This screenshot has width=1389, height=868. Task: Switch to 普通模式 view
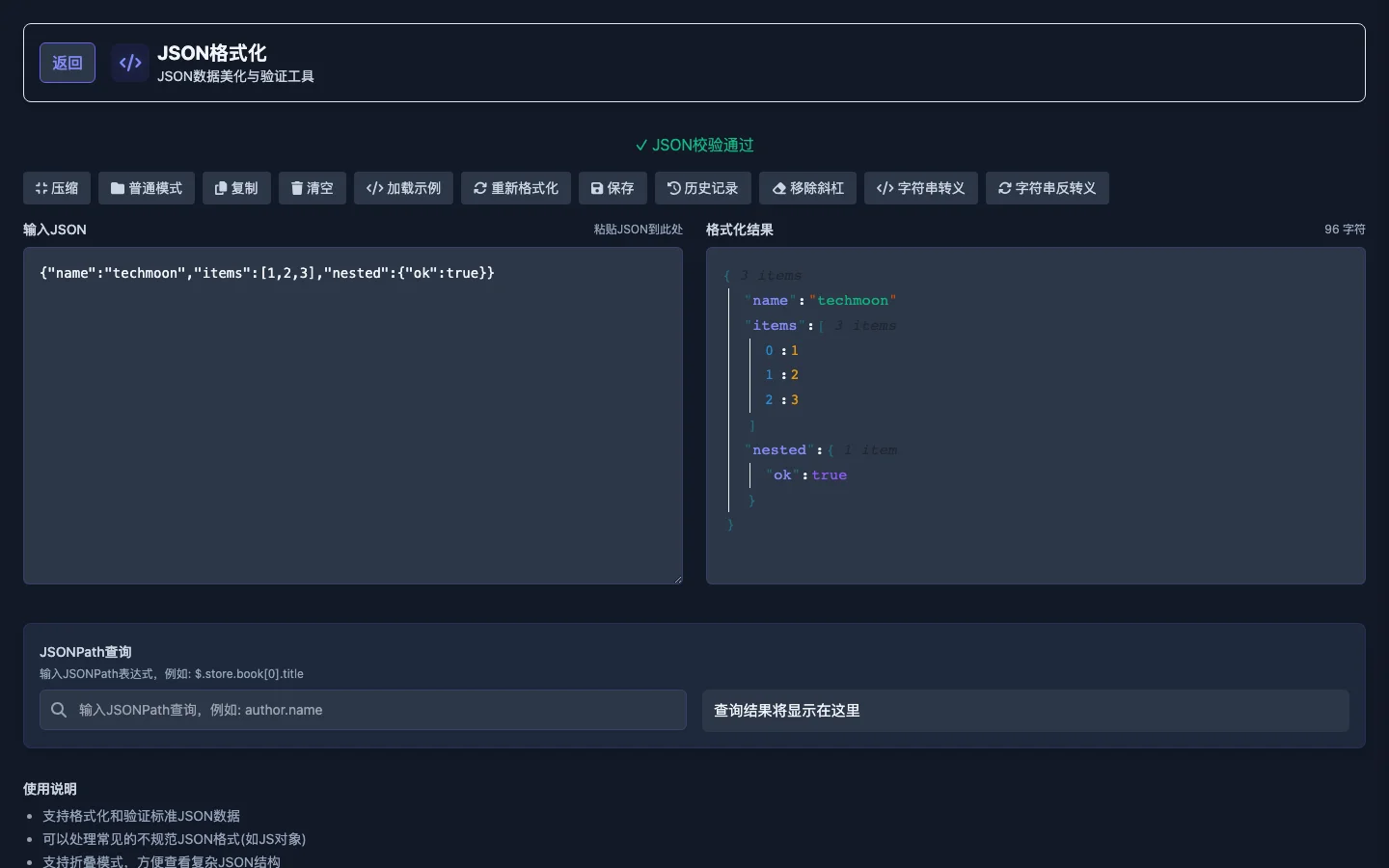(x=147, y=188)
